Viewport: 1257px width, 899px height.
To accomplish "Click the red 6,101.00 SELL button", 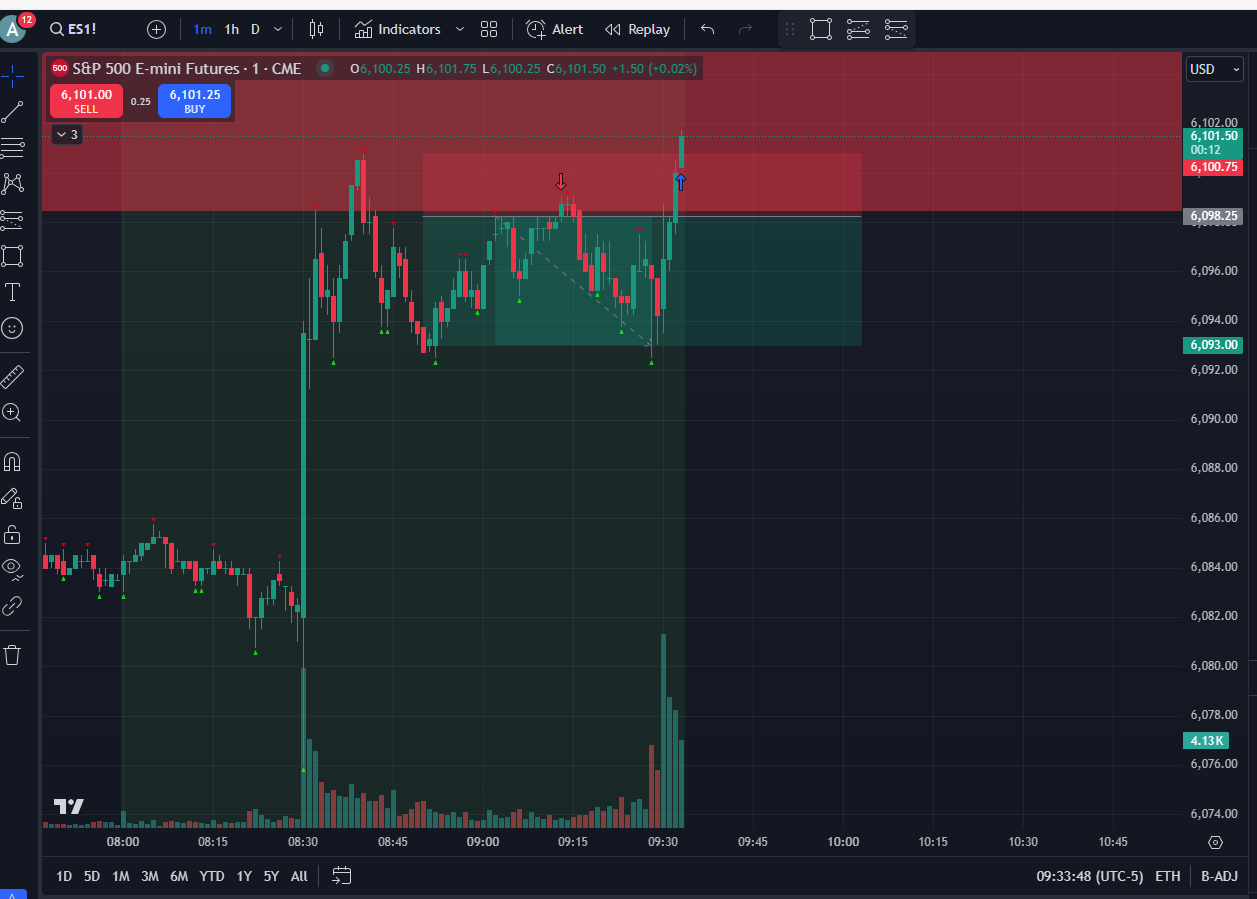I will tap(86, 101).
